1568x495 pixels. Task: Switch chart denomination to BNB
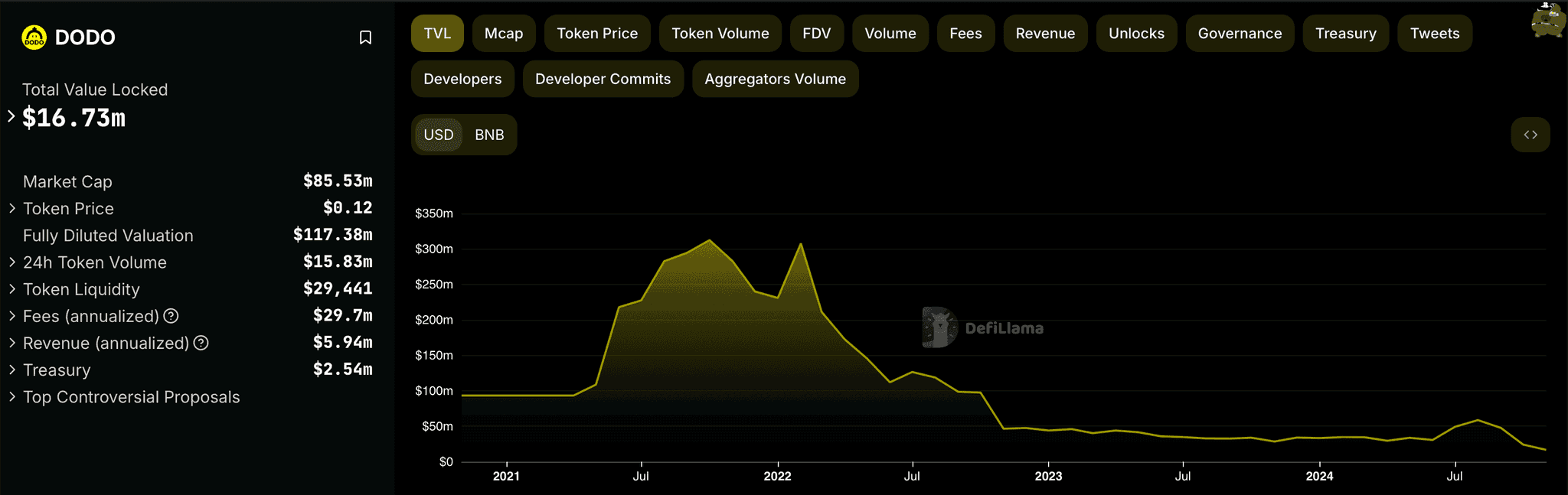click(x=489, y=135)
